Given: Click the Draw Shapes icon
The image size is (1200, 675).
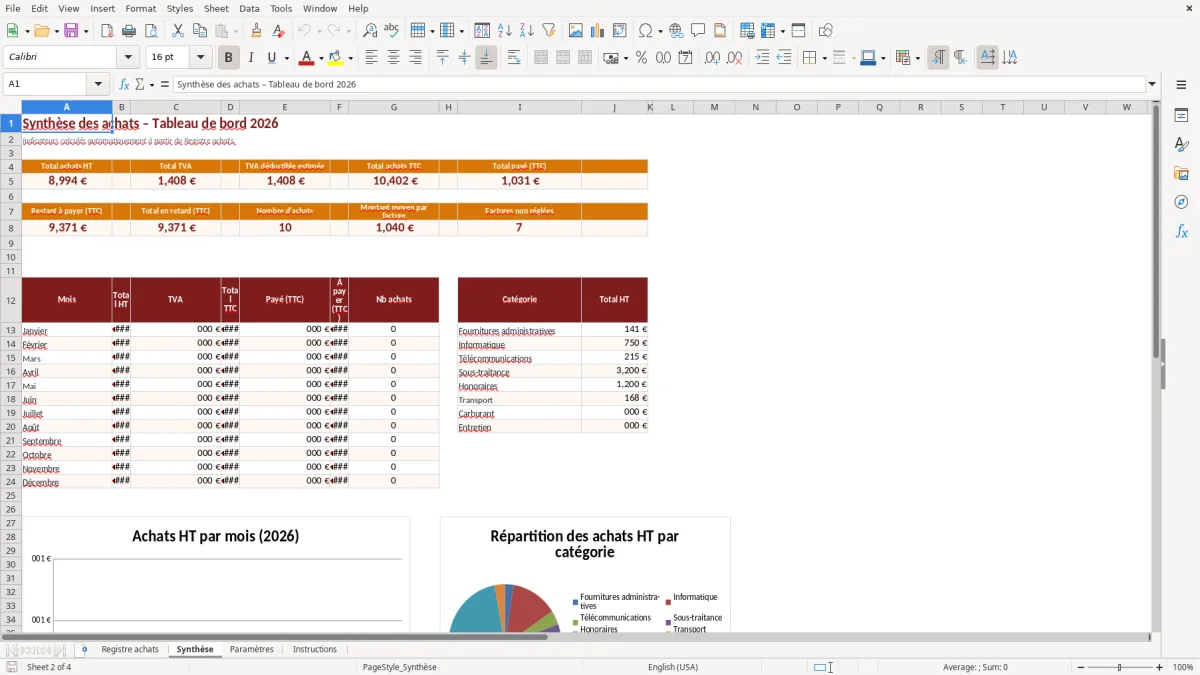Looking at the screenshot, I should coord(826,31).
